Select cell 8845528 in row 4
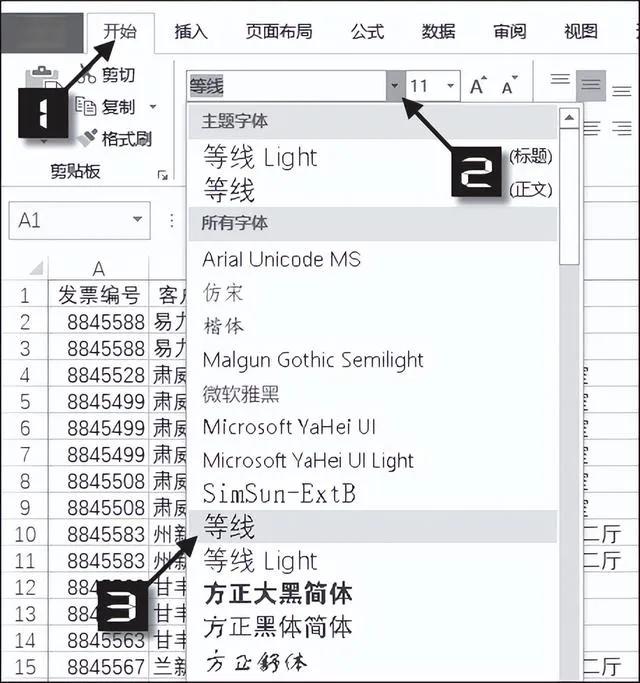This screenshot has width=640, height=683. coord(98,375)
